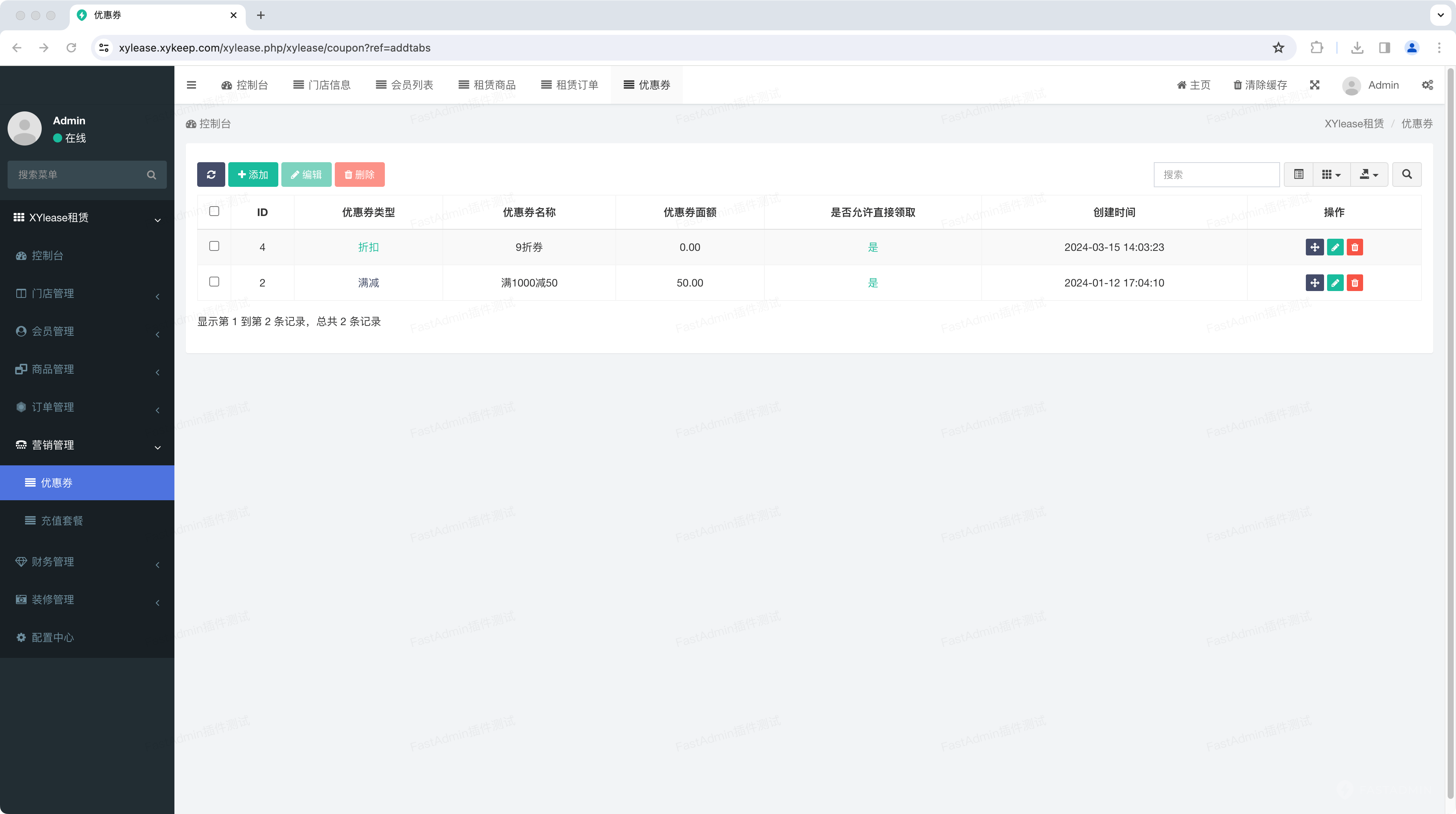Click the 控制台 breadcrumb link
This screenshot has width=1456, height=814.
click(209, 124)
